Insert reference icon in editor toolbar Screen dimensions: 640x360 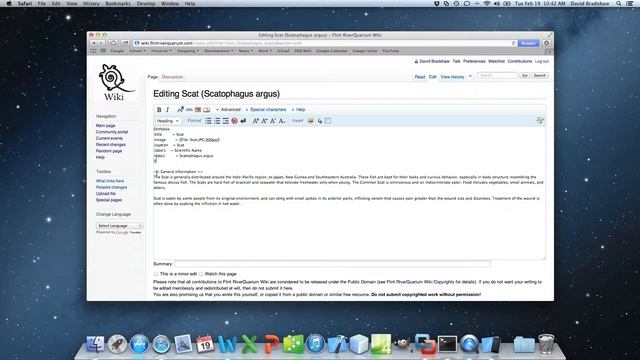point(207,110)
